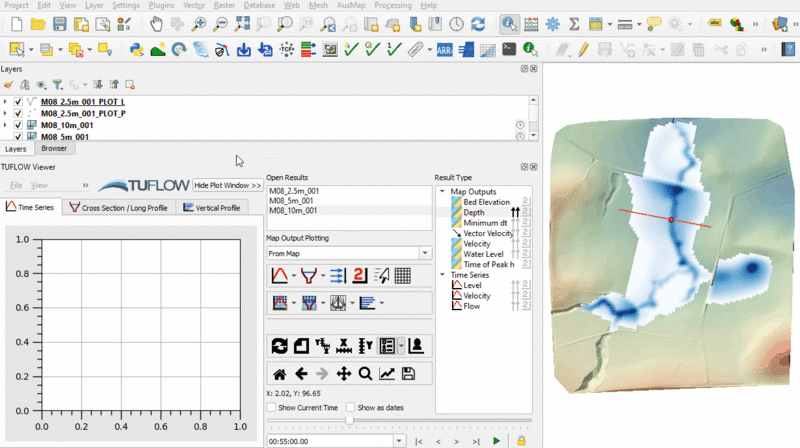The image size is (800, 448).
Task: Select M08_5m_001 in Open Results
Action: tap(293, 200)
